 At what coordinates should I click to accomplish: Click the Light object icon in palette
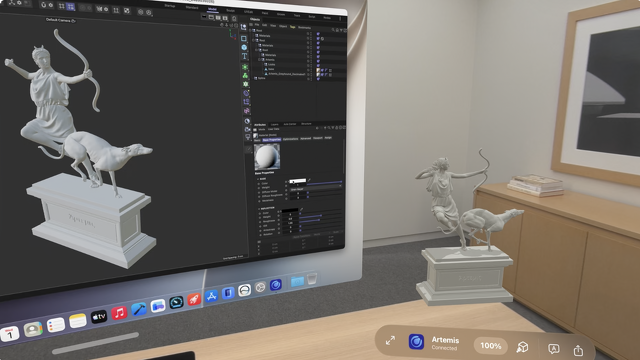click(247, 138)
